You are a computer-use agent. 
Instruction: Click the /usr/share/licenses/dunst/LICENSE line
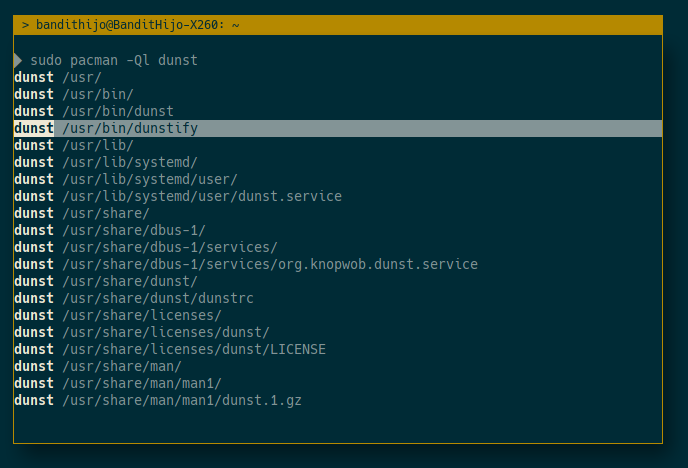193,349
